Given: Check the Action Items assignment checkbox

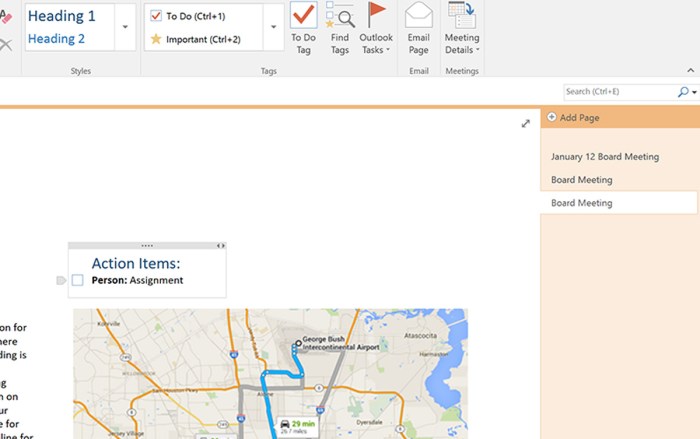Looking at the screenshot, I should (77, 281).
